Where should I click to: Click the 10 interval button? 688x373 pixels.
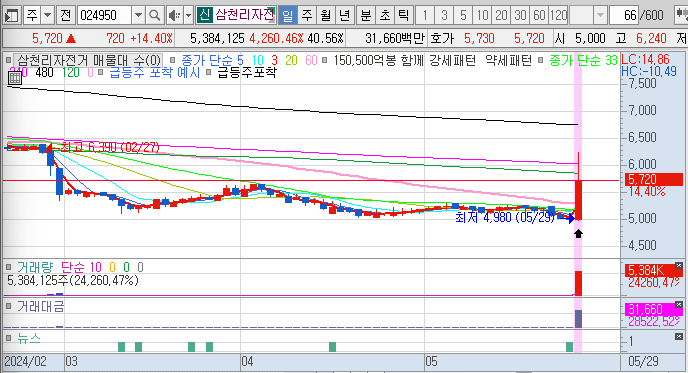[x=482, y=16]
